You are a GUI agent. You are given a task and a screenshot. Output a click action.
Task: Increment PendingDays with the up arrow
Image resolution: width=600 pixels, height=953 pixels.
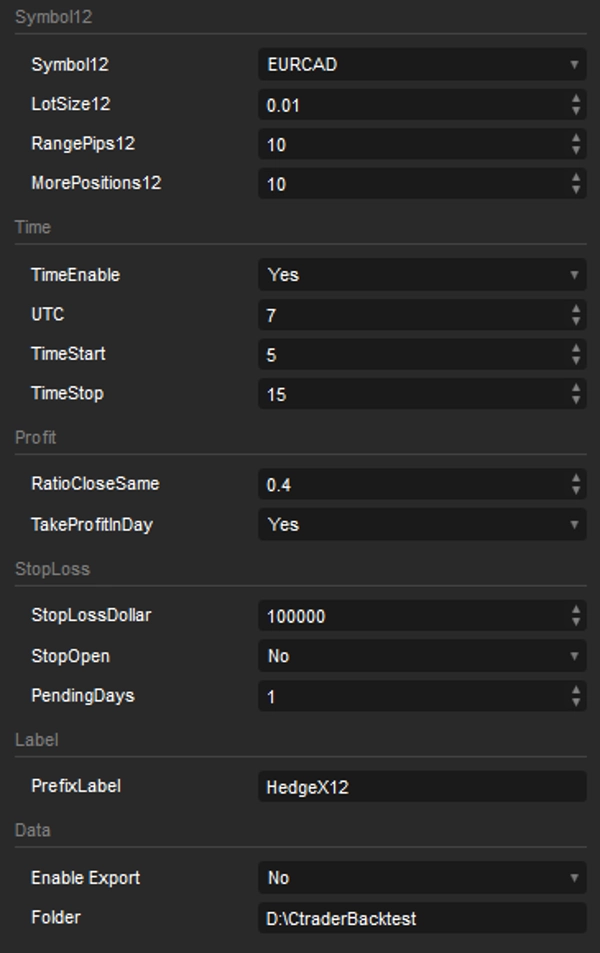pyautogui.click(x=575, y=691)
